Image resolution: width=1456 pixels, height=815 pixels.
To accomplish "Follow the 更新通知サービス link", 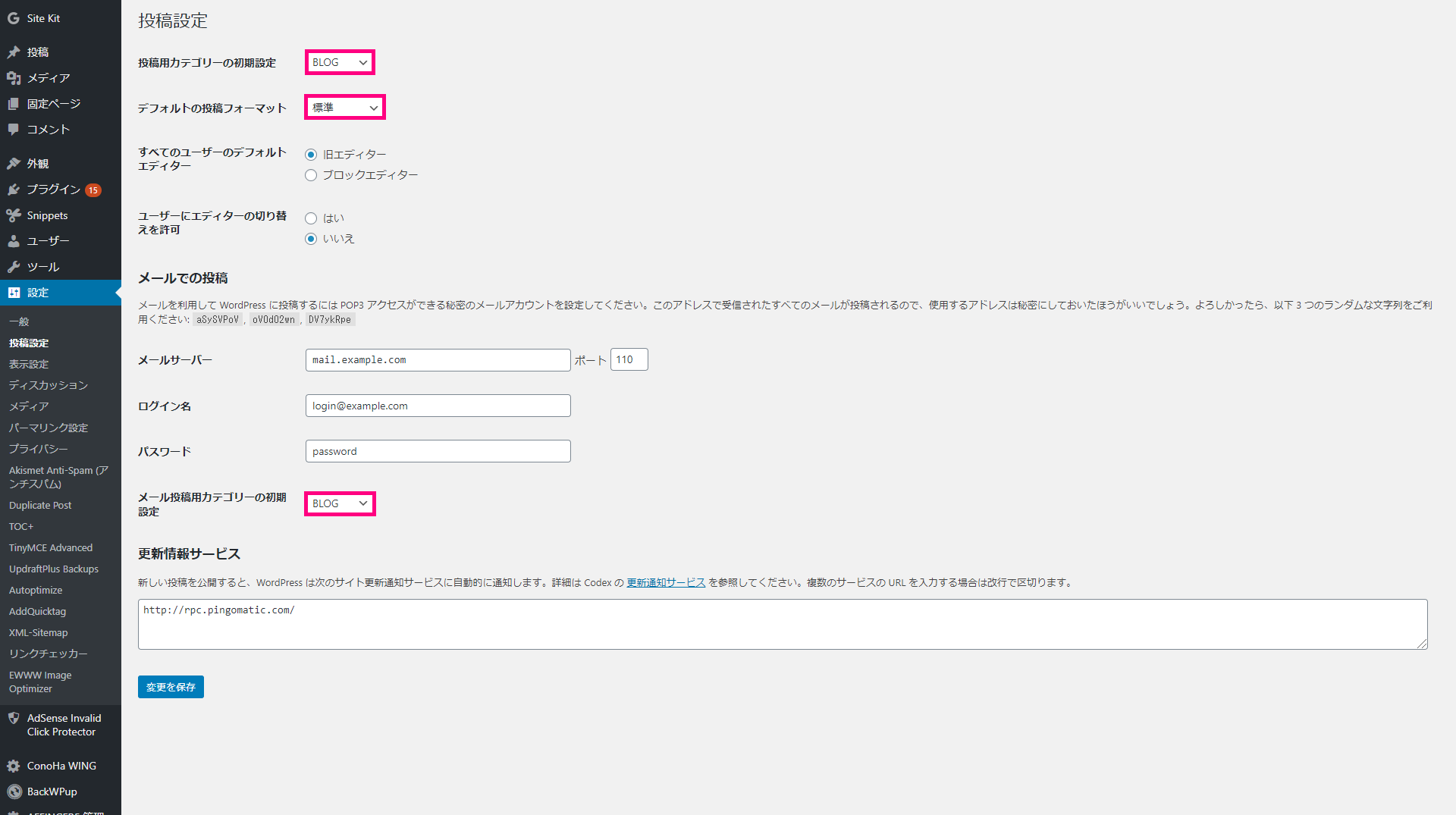I will click(x=666, y=582).
